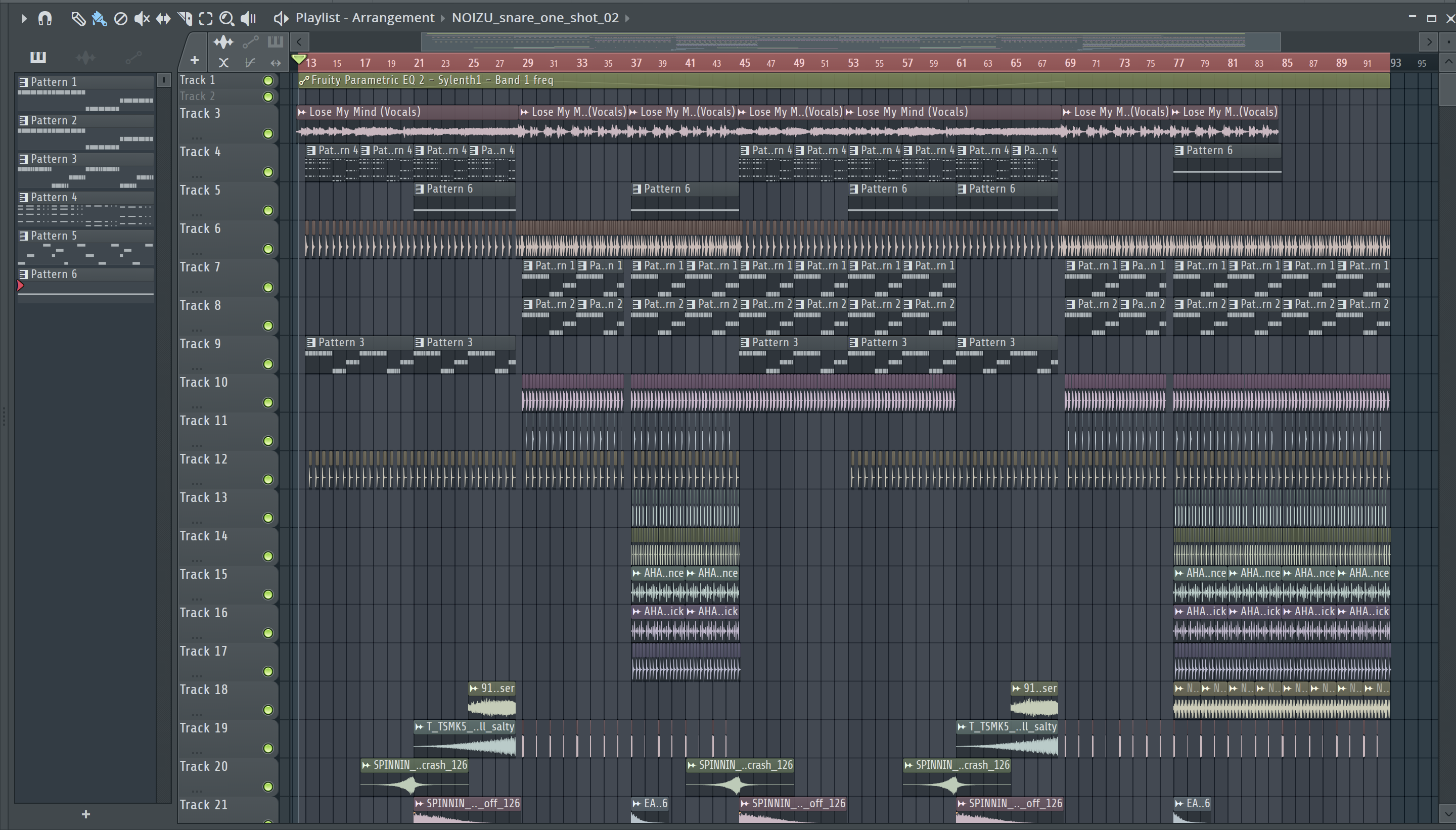Select the Mute tool

(142, 19)
